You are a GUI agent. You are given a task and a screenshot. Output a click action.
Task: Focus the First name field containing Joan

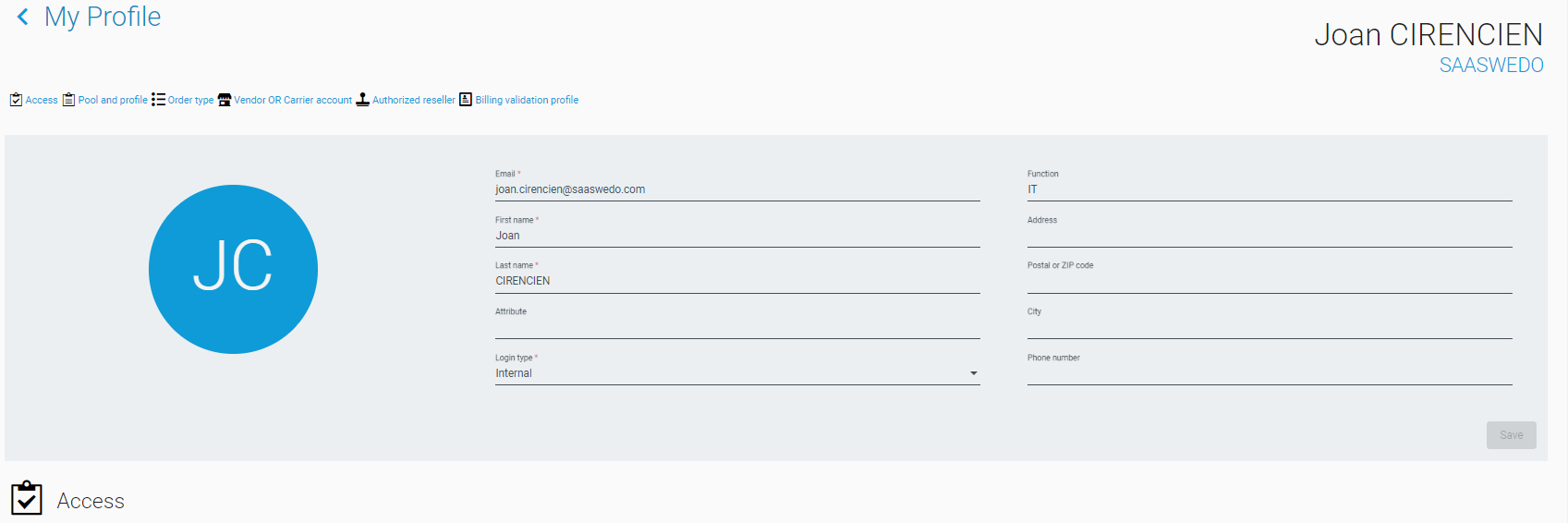[736, 236]
